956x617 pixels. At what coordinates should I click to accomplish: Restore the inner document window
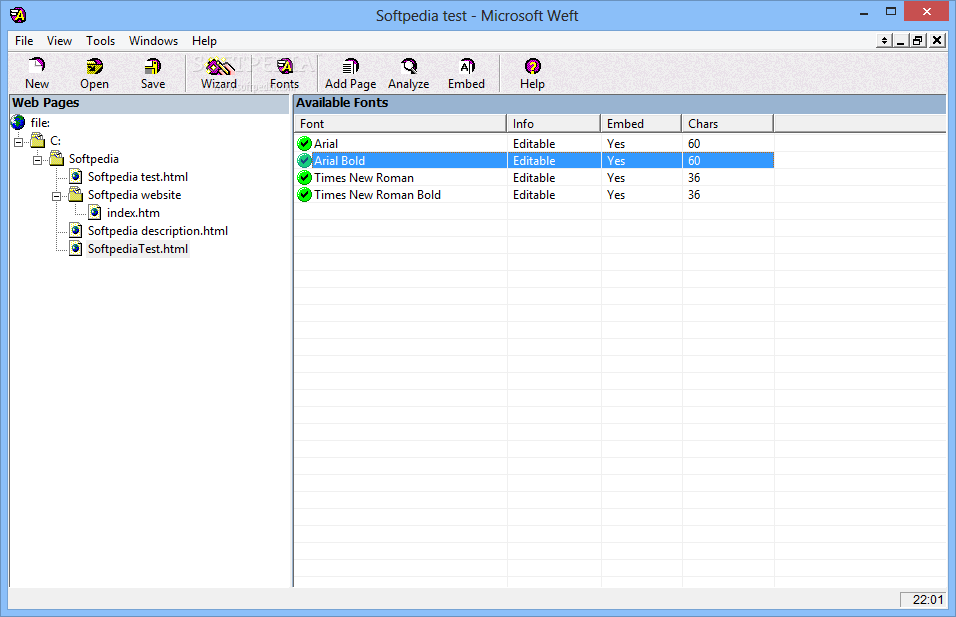(x=918, y=40)
